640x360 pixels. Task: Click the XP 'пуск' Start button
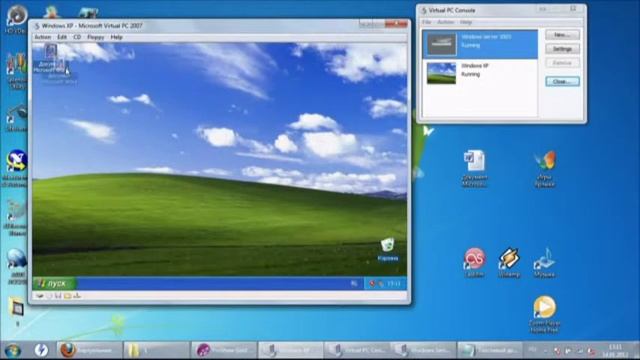point(54,283)
